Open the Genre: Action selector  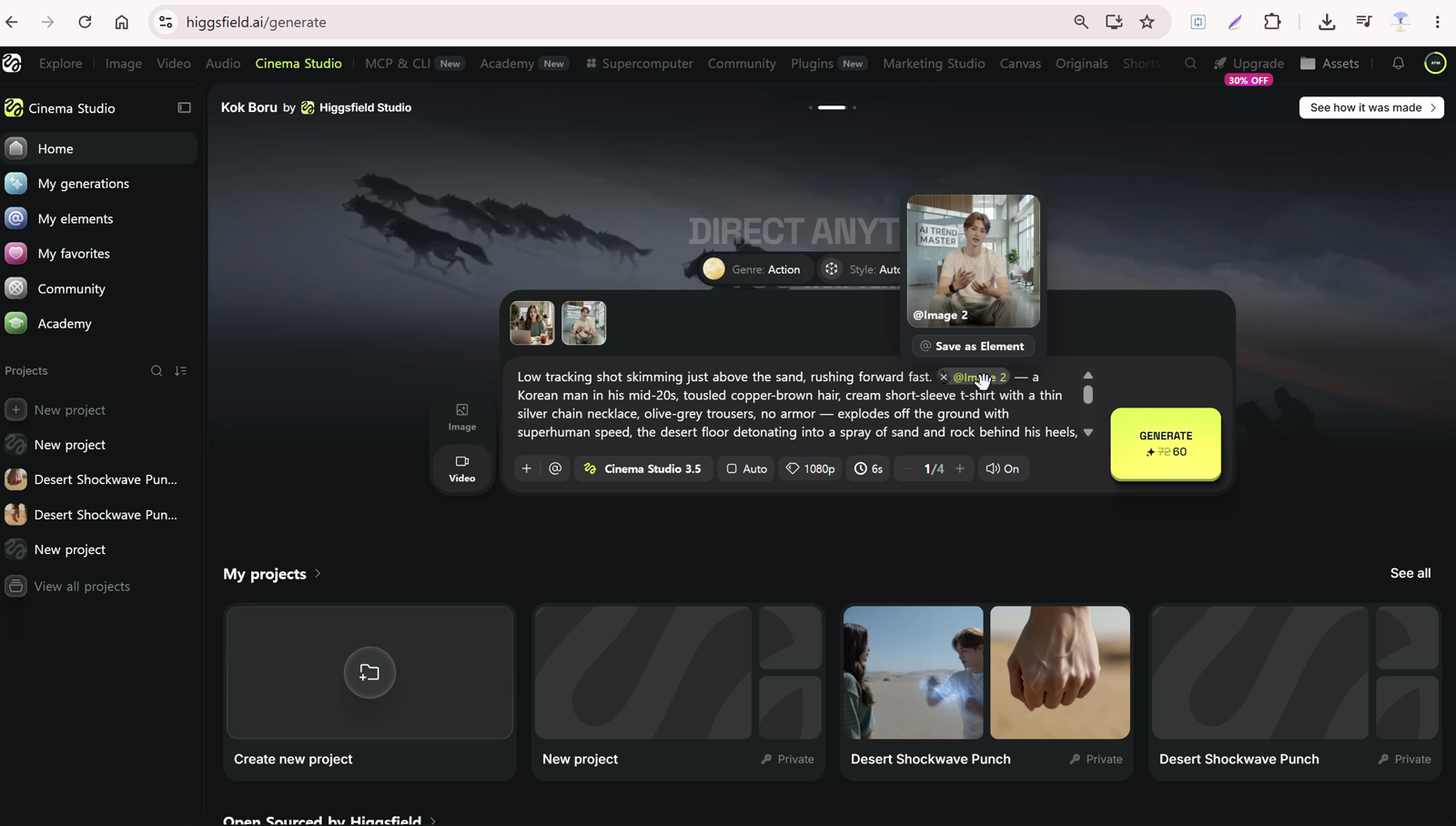753,269
